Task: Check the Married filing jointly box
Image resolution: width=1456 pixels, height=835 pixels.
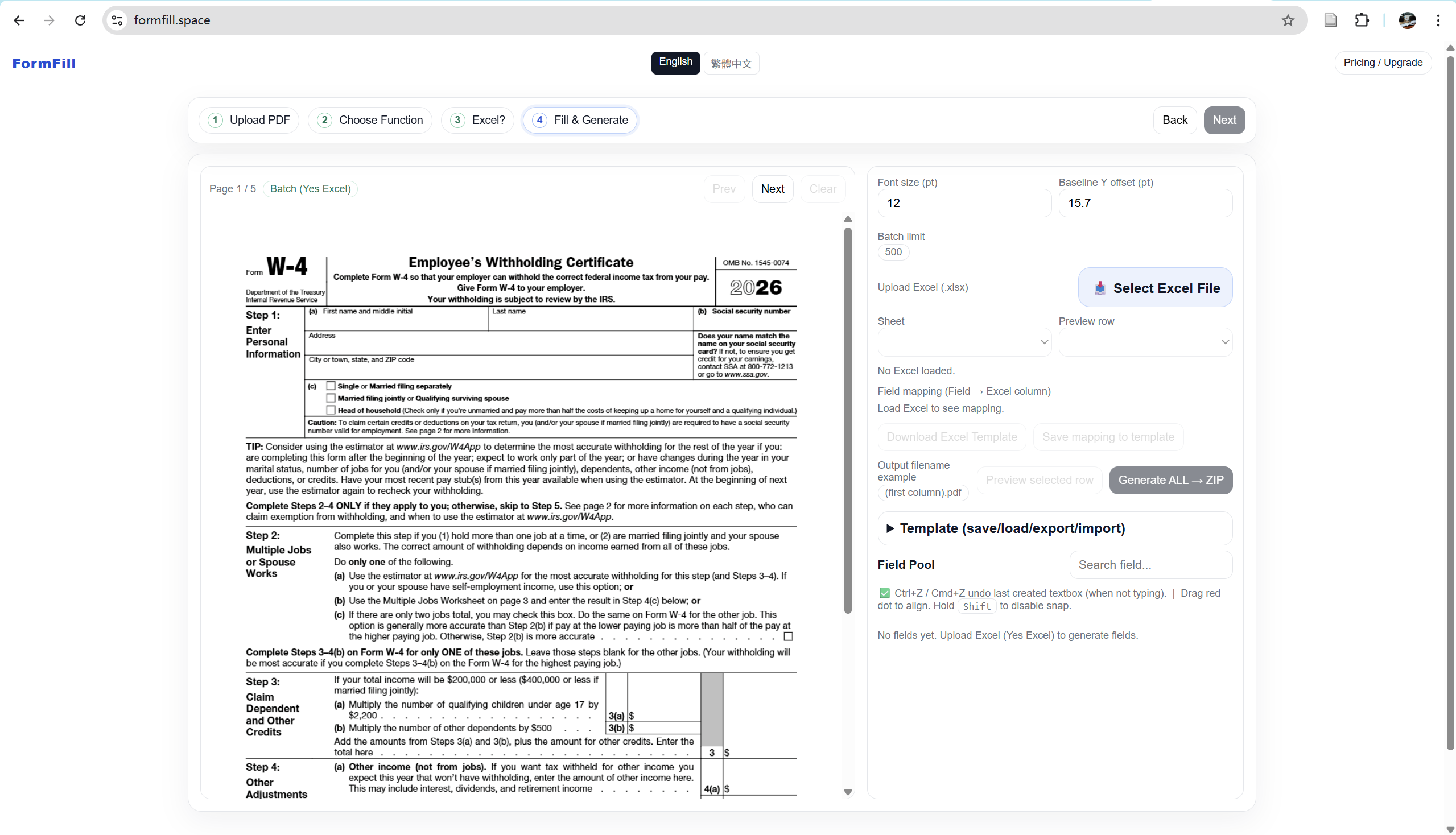Action: (x=331, y=398)
